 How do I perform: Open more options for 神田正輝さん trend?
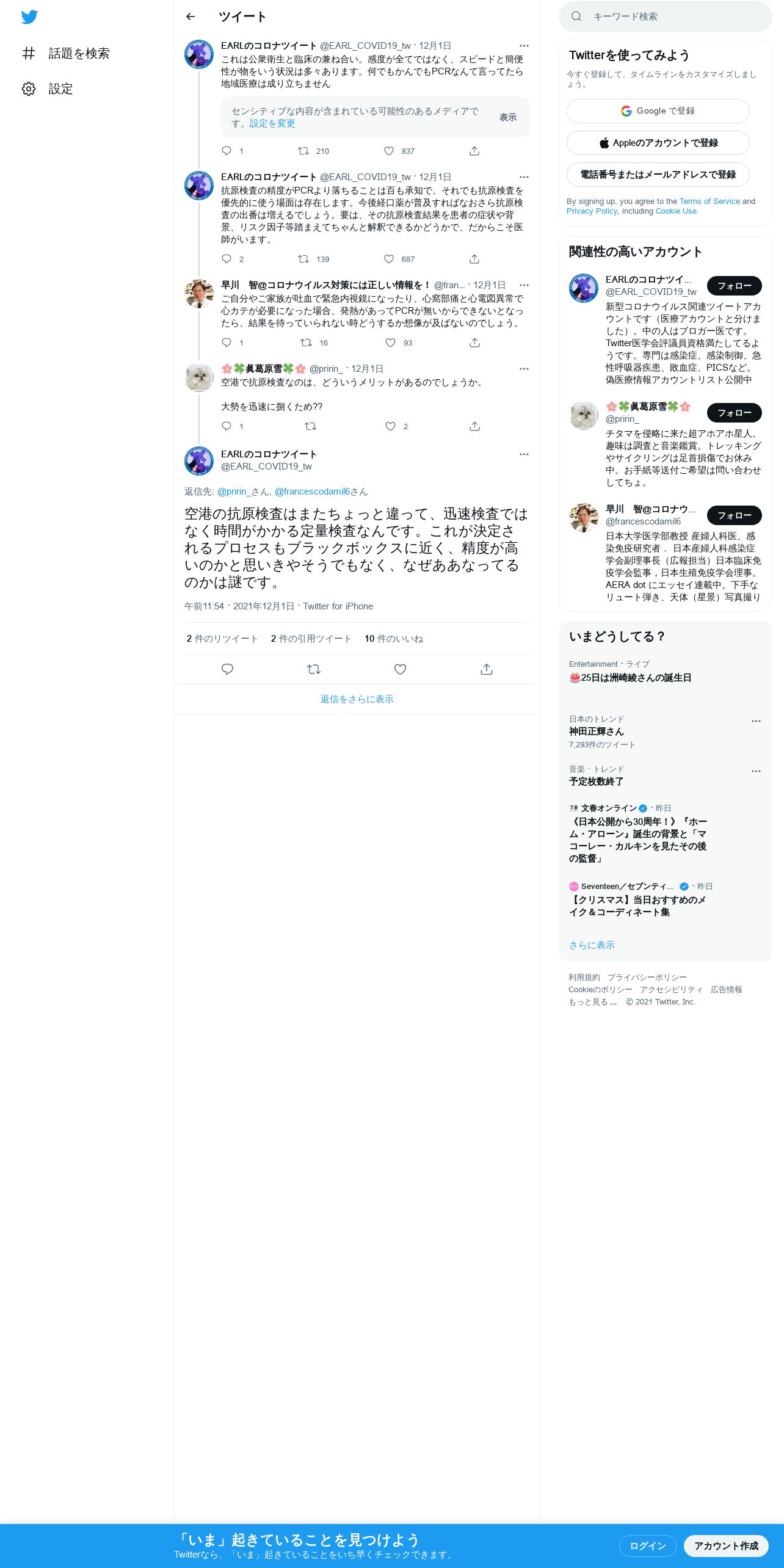pyautogui.click(x=756, y=721)
